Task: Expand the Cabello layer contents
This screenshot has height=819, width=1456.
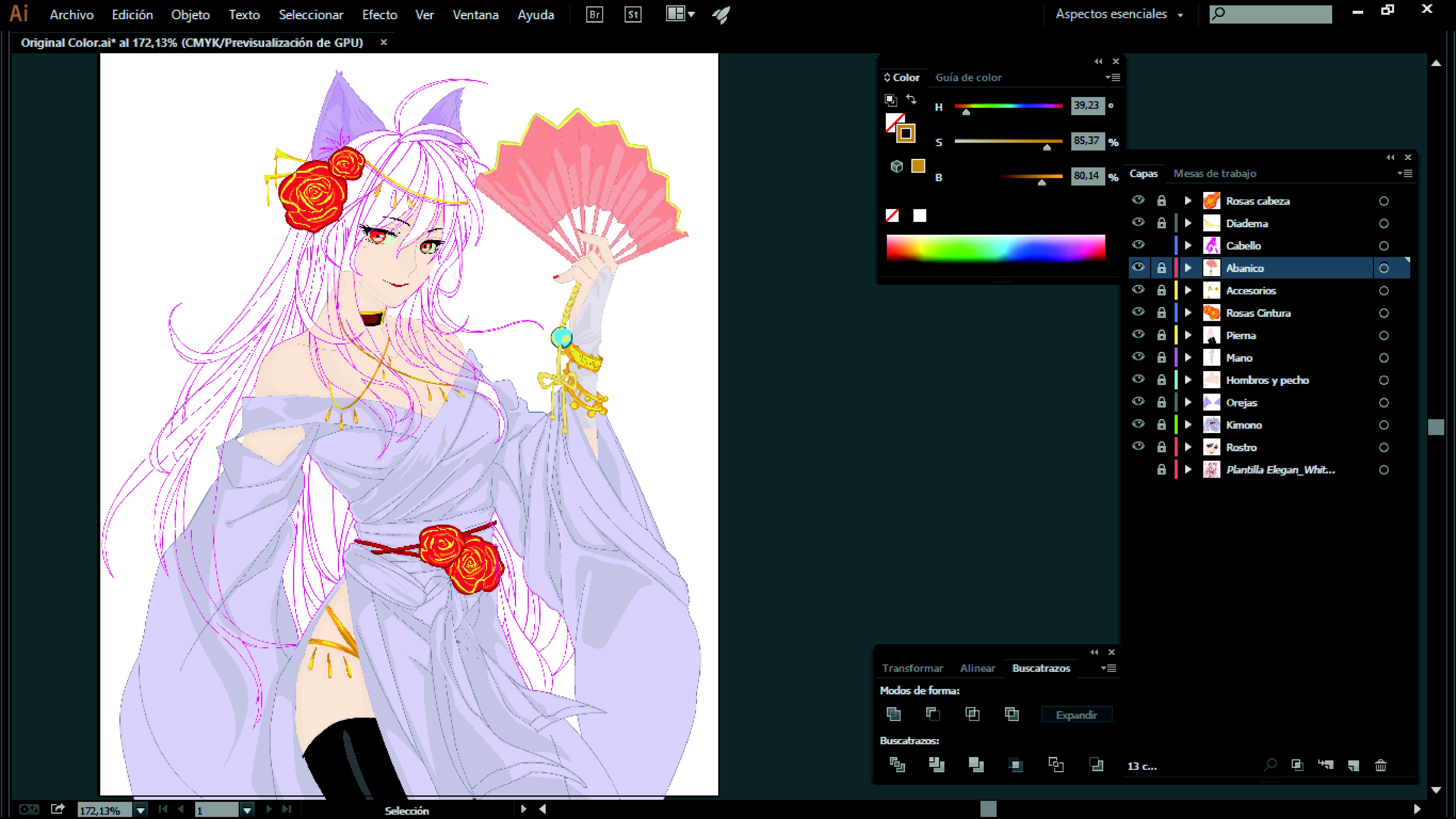Action: point(1188,245)
